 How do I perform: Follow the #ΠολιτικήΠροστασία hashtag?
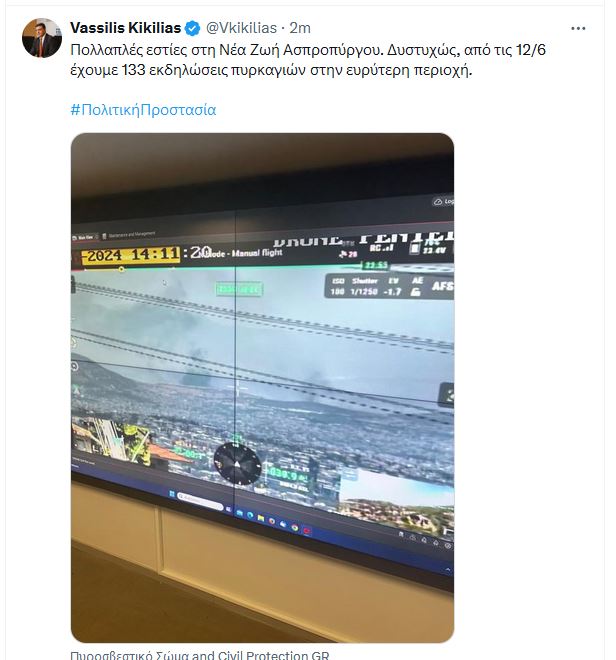(x=143, y=110)
